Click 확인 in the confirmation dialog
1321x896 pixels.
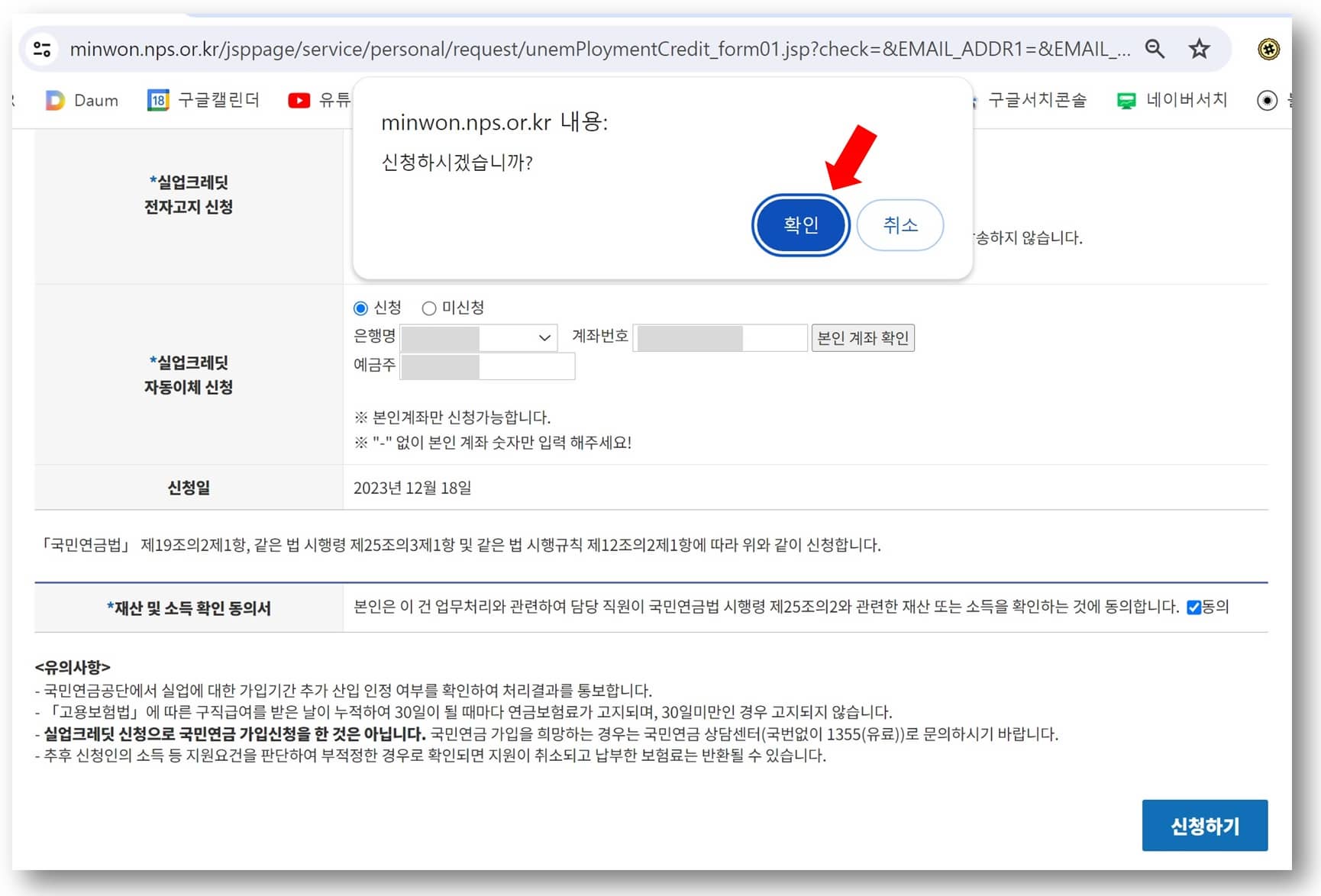800,224
